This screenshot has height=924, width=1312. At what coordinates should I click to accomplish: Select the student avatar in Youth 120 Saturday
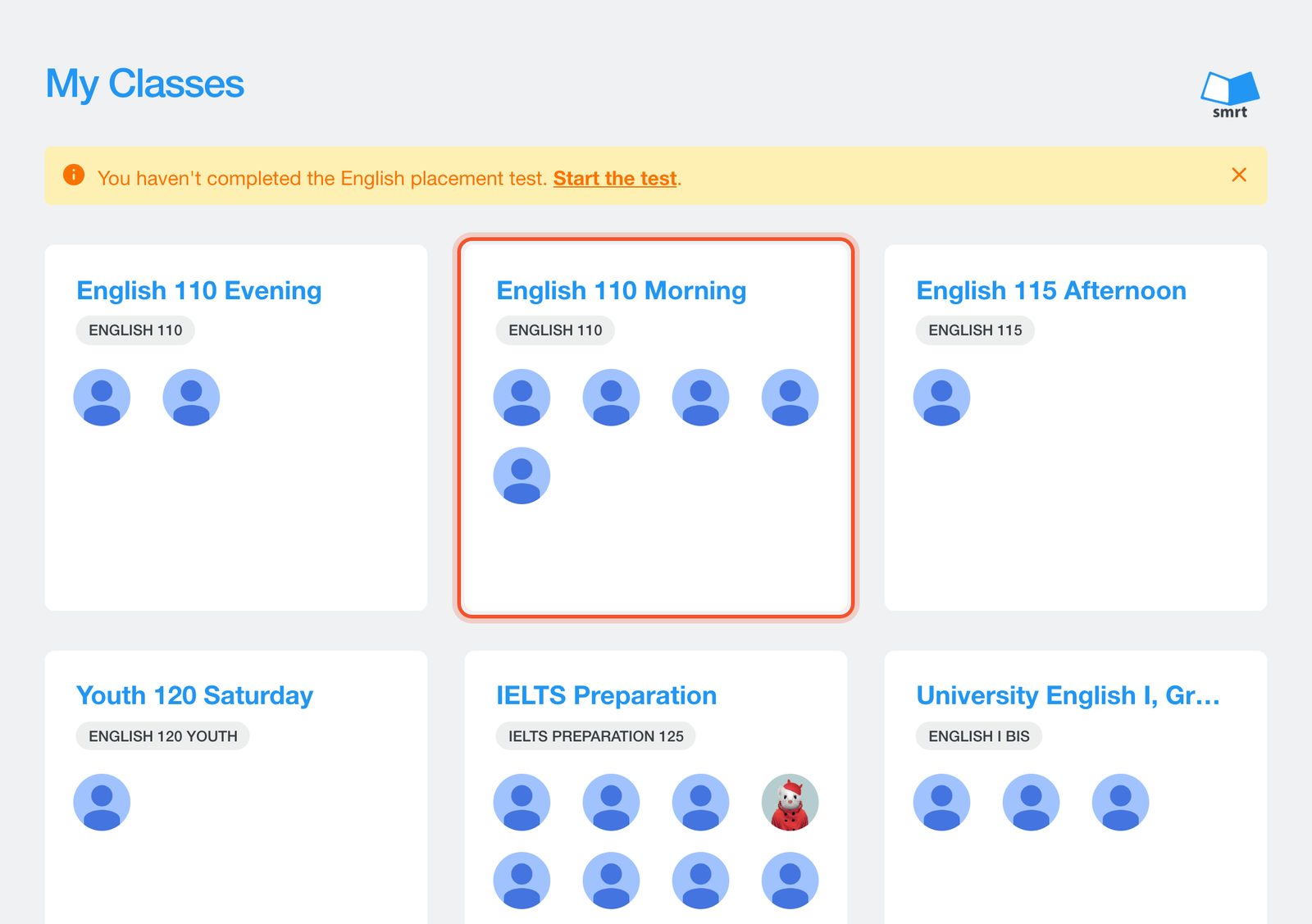(x=102, y=803)
